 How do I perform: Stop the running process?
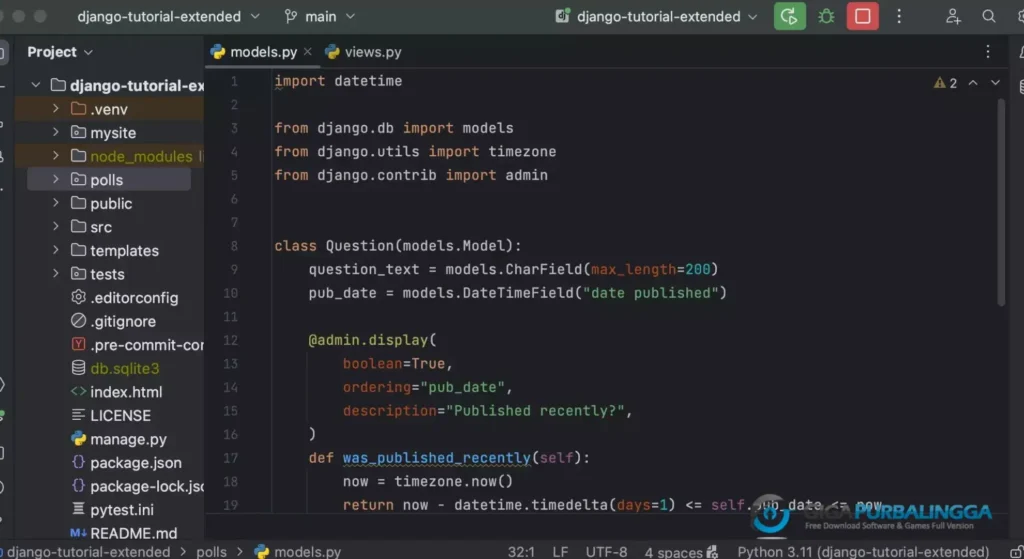[x=862, y=16]
